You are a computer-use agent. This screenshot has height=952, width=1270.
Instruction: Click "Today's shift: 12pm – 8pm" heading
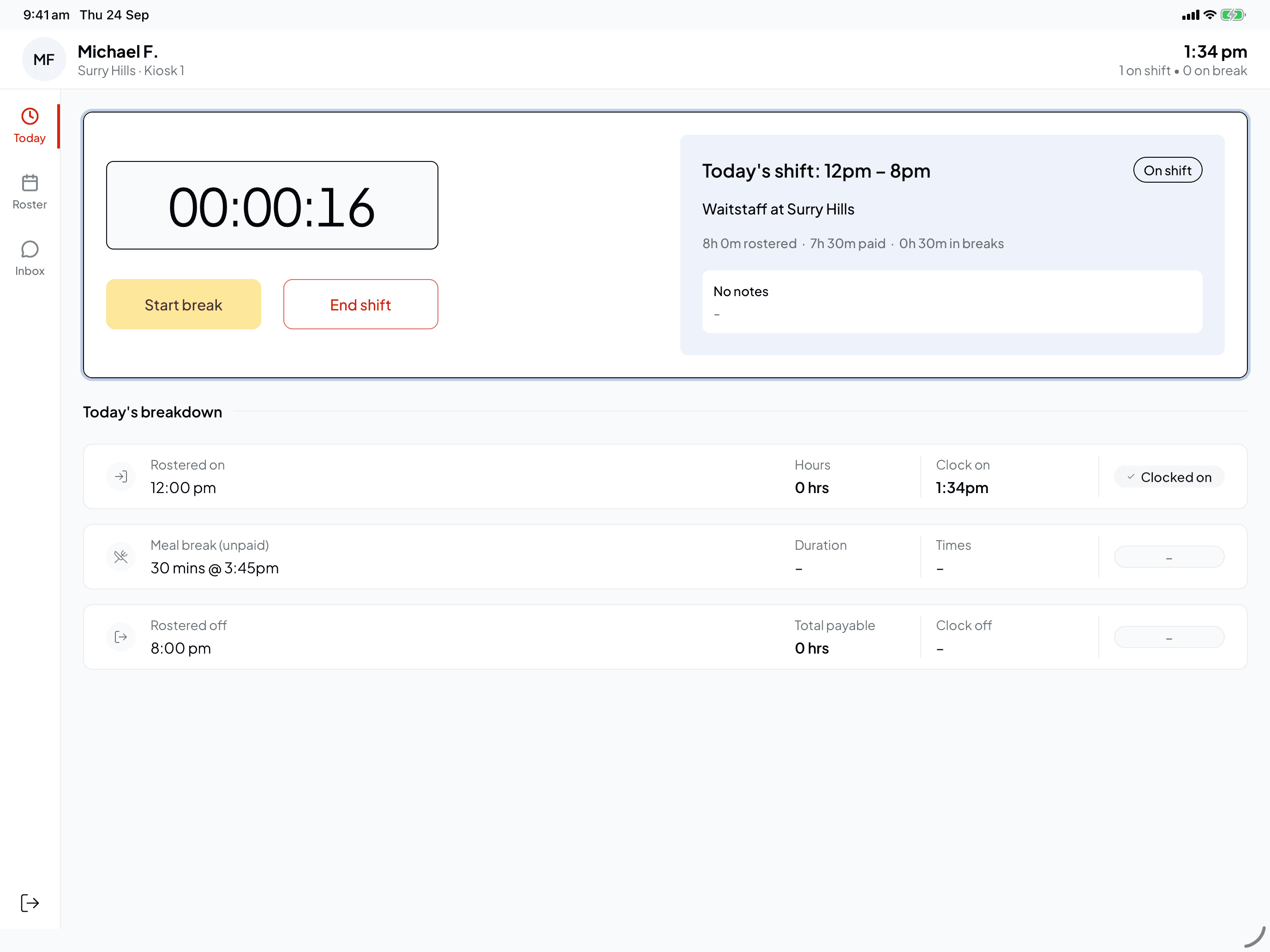coord(816,171)
